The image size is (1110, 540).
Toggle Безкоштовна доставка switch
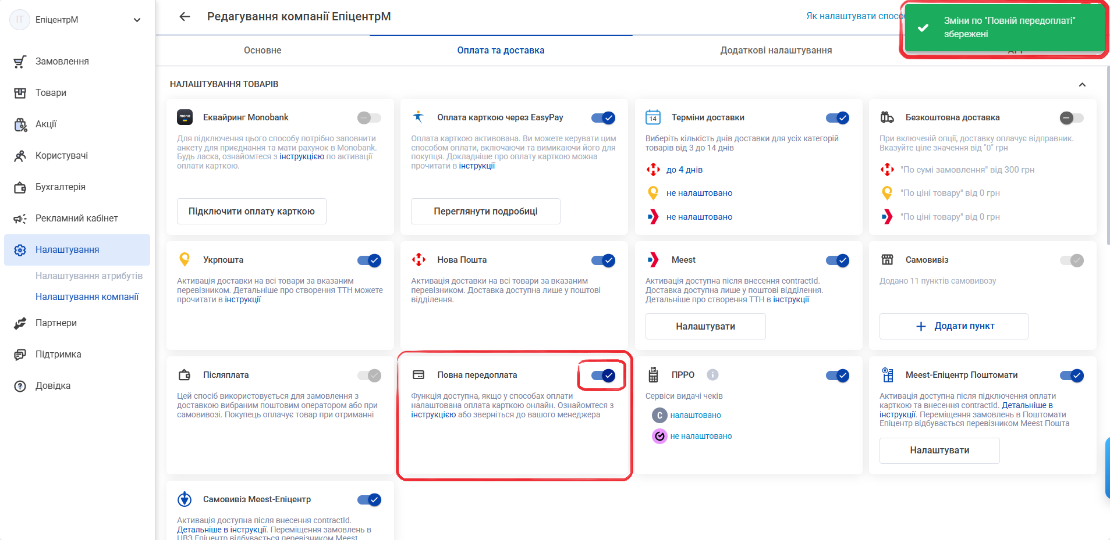1072,117
